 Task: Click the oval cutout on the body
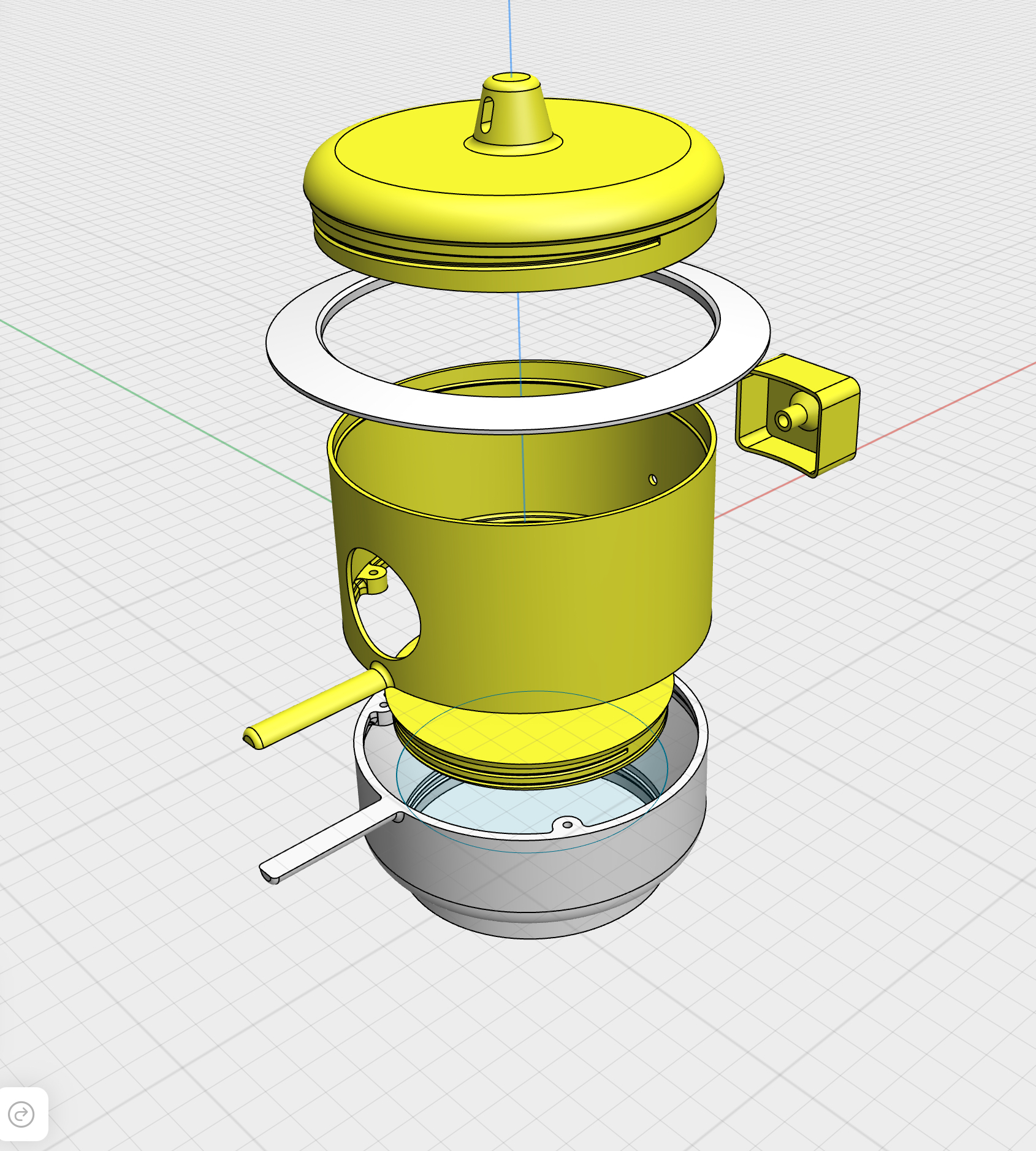click(384, 603)
